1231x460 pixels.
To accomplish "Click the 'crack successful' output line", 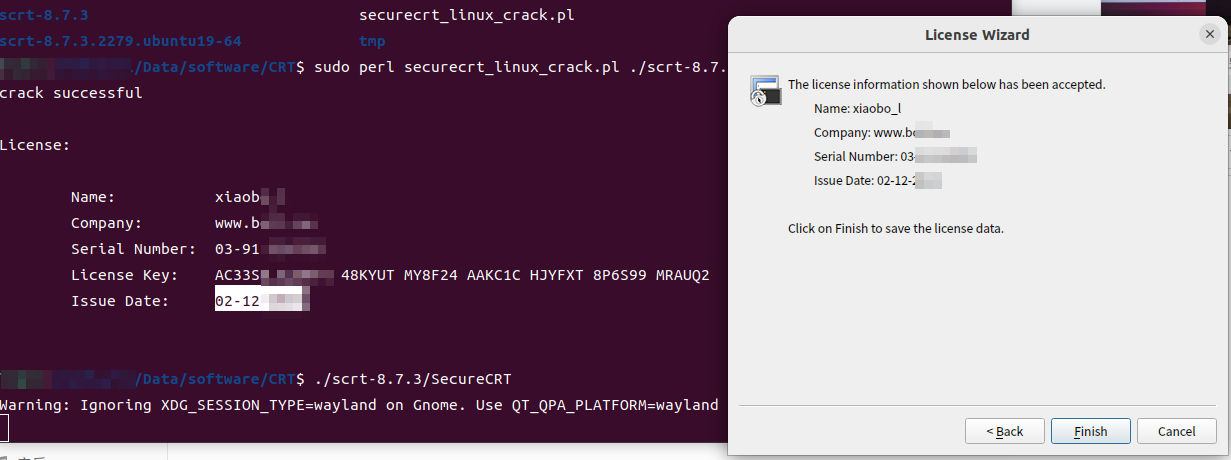I will [71, 93].
